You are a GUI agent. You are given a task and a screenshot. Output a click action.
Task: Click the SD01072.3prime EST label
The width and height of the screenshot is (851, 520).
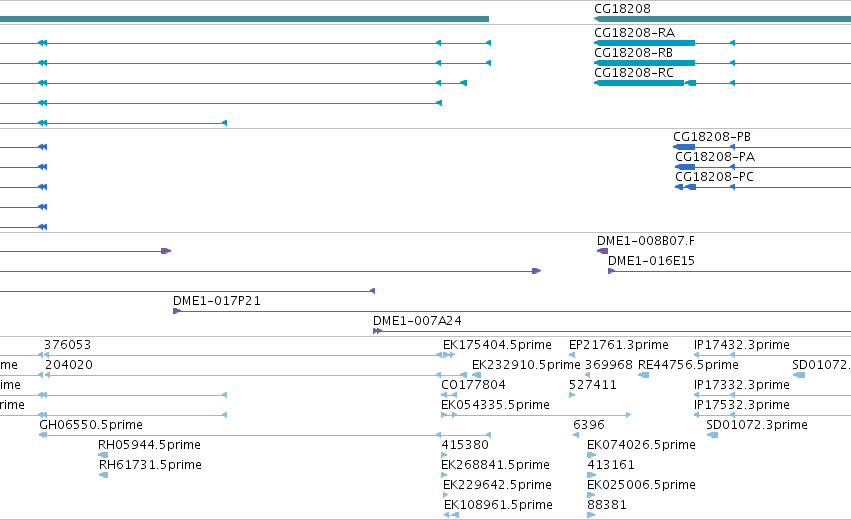coord(757,424)
